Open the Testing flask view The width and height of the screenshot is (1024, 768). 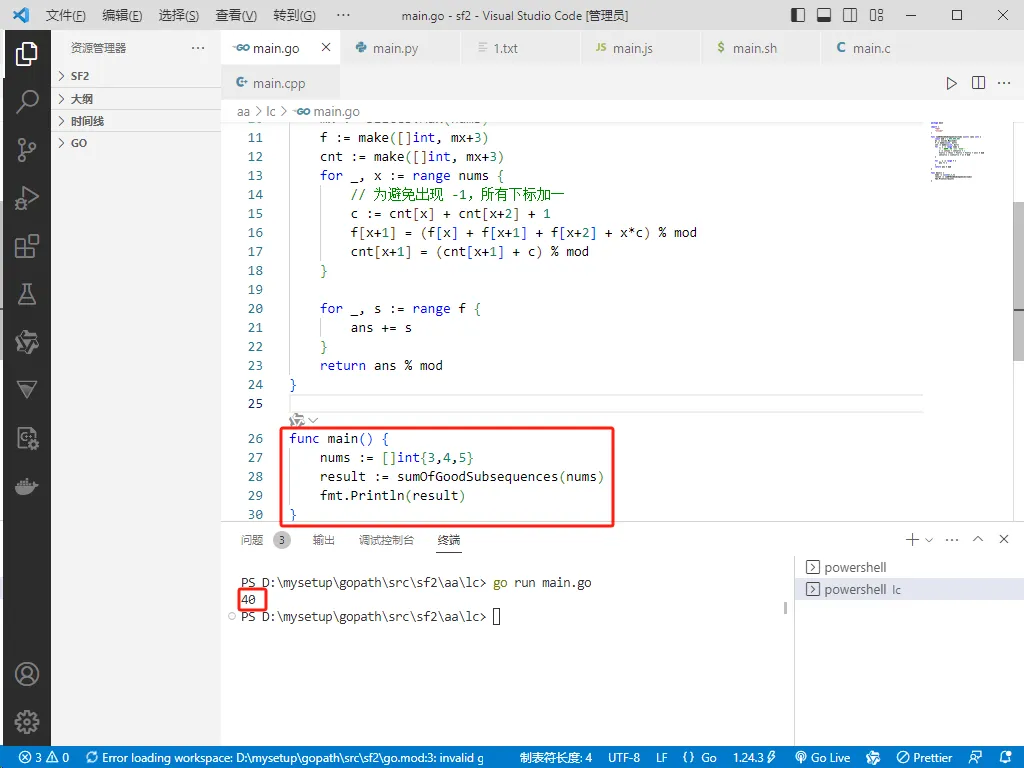[x=26, y=295]
